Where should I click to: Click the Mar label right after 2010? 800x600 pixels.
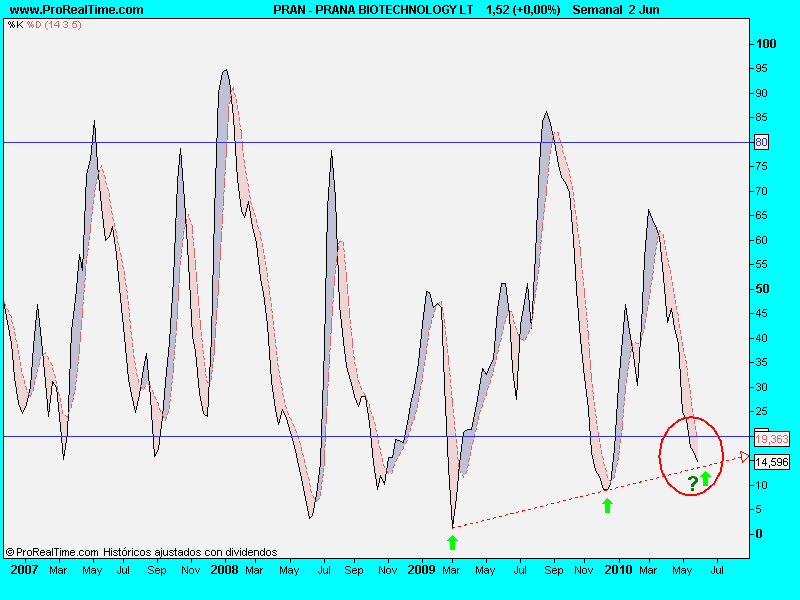(x=648, y=570)
